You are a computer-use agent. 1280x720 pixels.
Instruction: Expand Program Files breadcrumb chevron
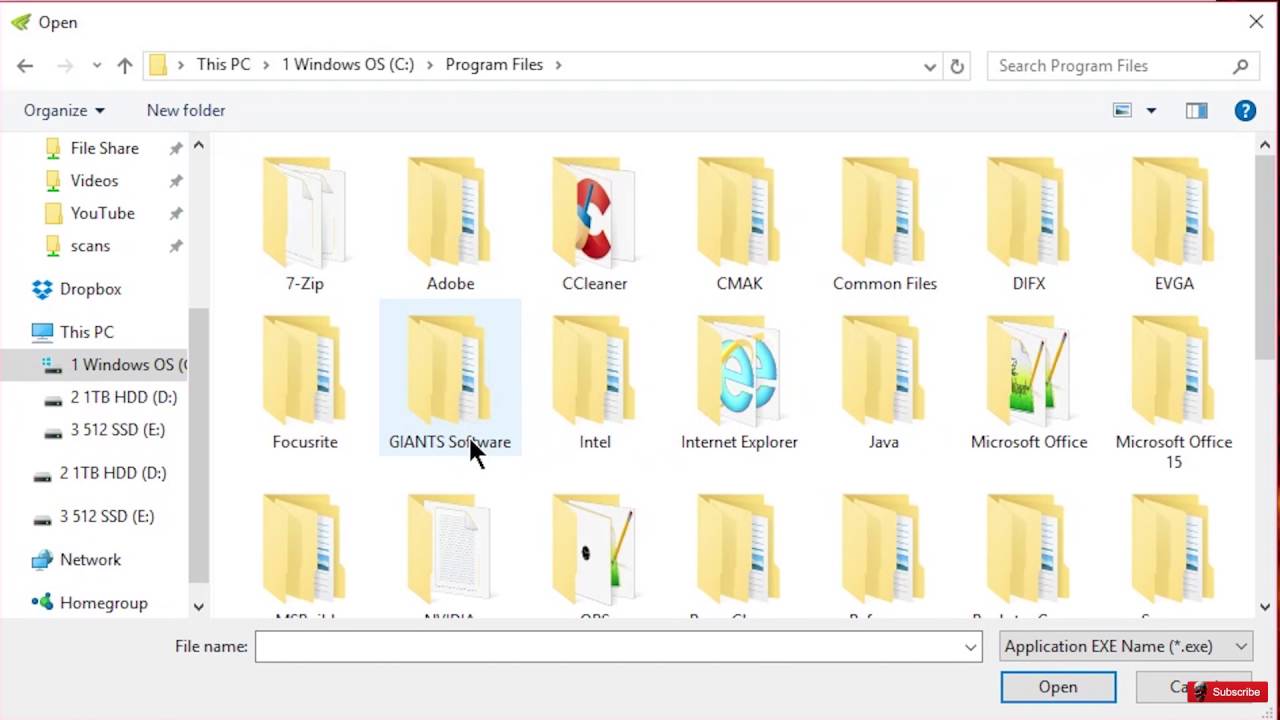tap(559, 65)
